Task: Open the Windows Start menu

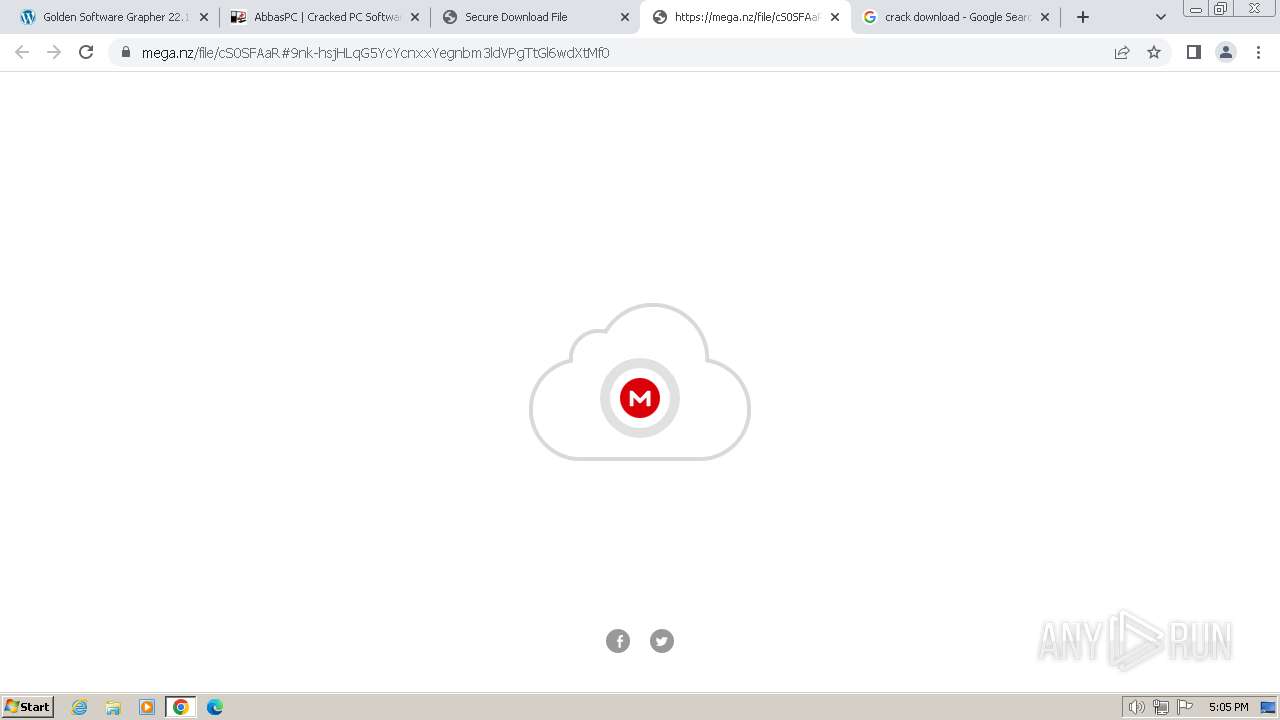Action: point(28,707)
